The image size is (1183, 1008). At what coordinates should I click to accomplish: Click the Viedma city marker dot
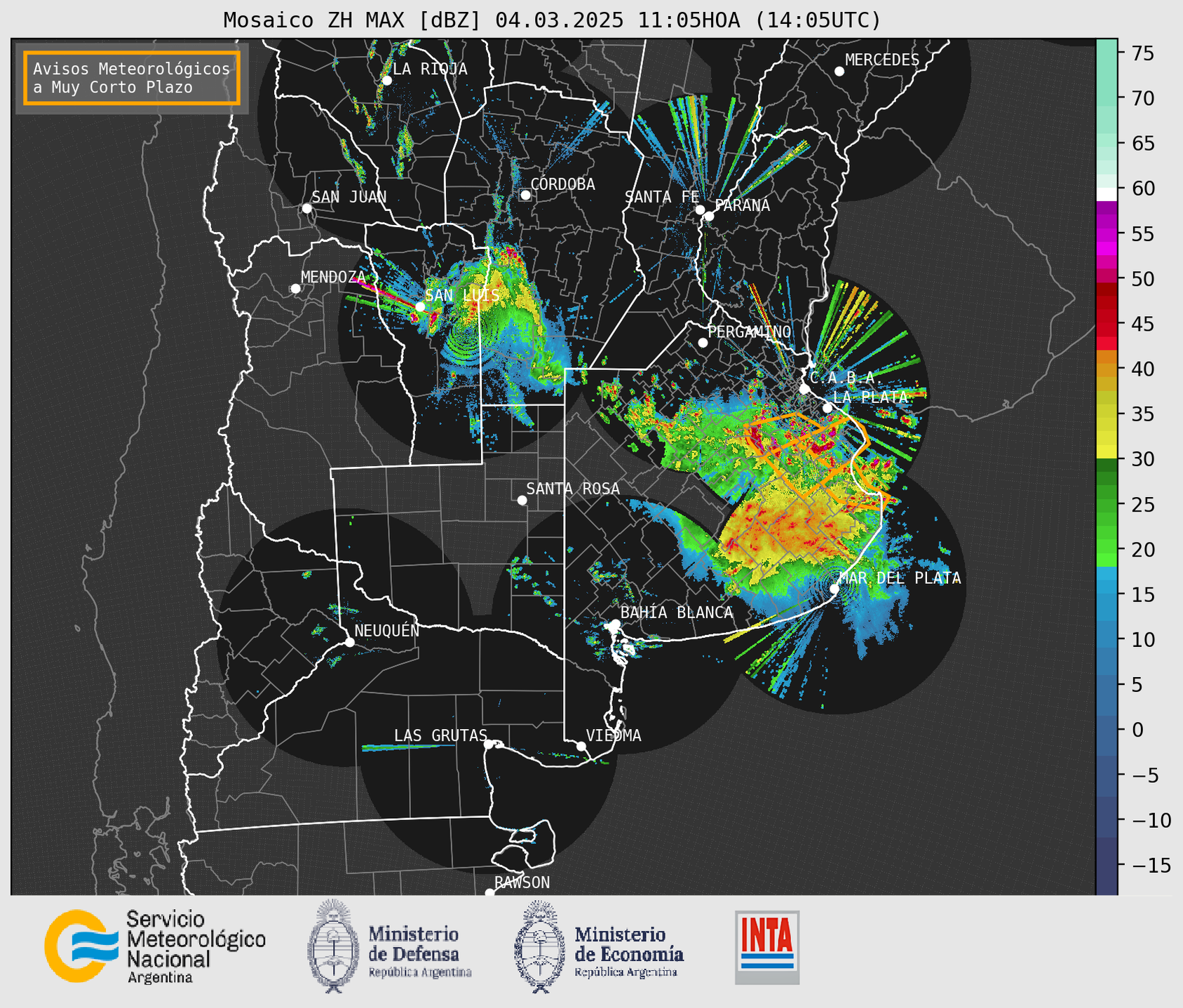(x=581, y=746)
